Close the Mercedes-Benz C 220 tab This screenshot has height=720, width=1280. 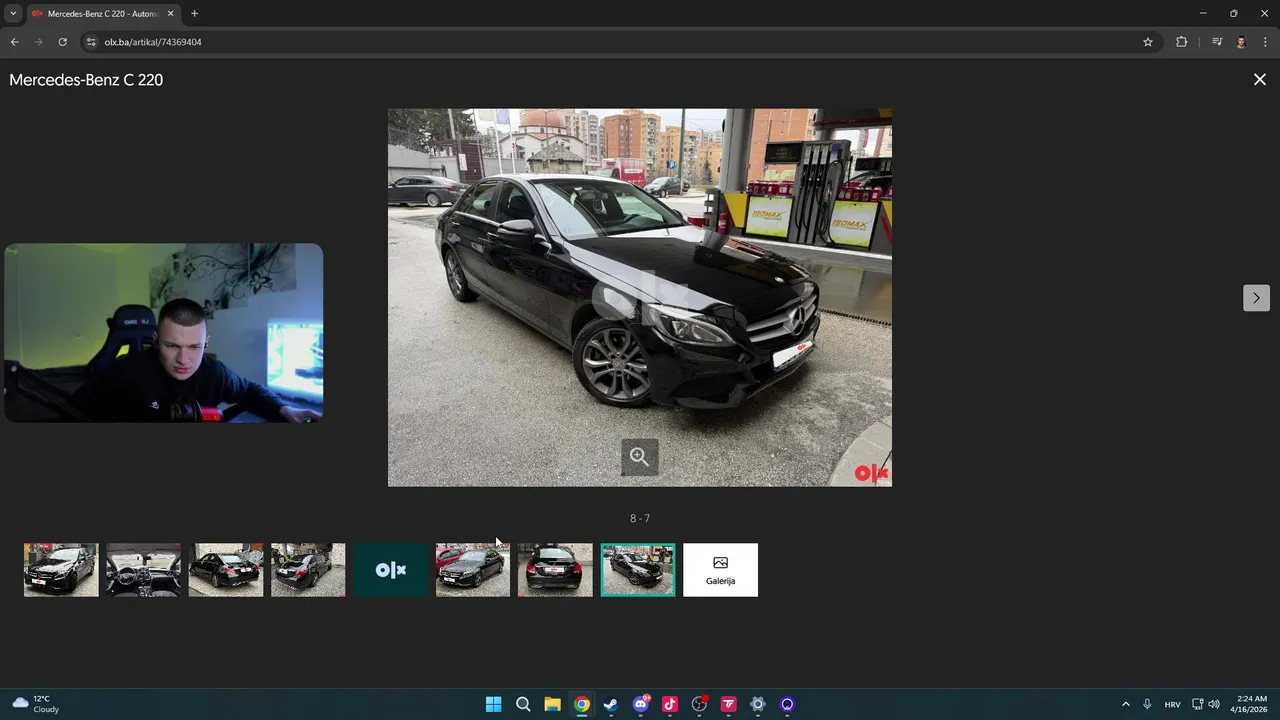point(171,14)
